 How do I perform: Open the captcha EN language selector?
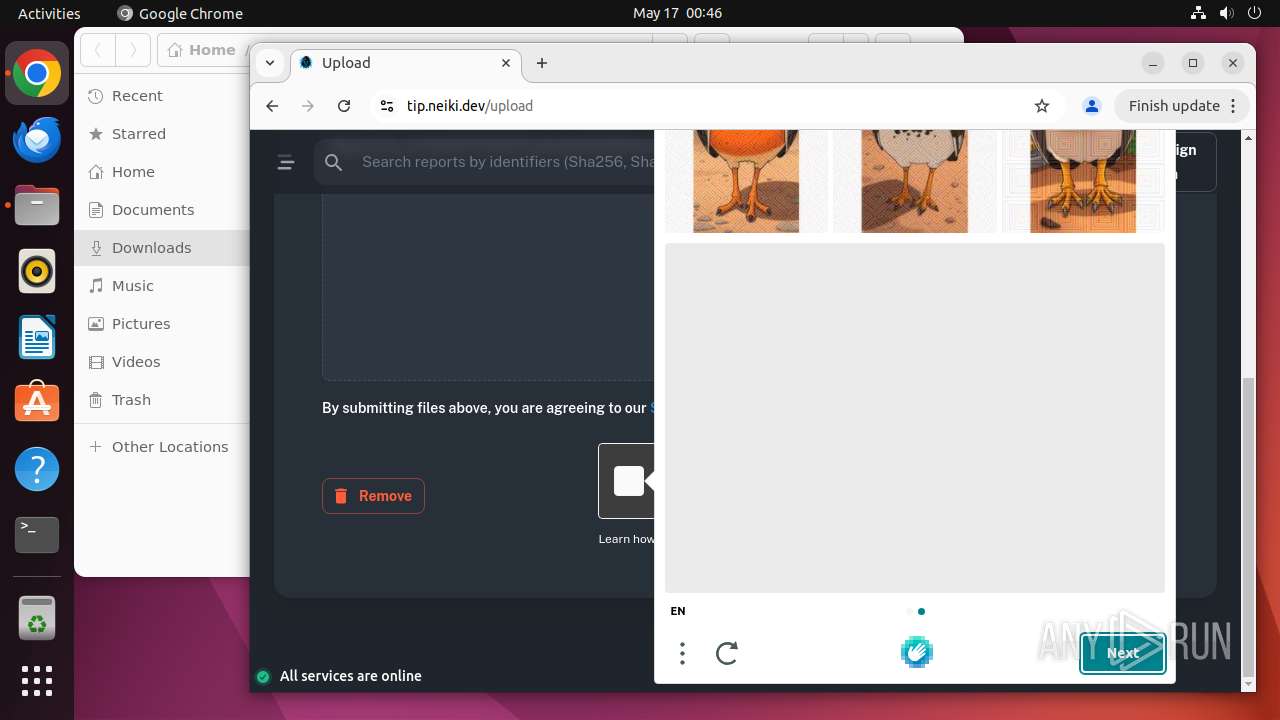point(678,611)
